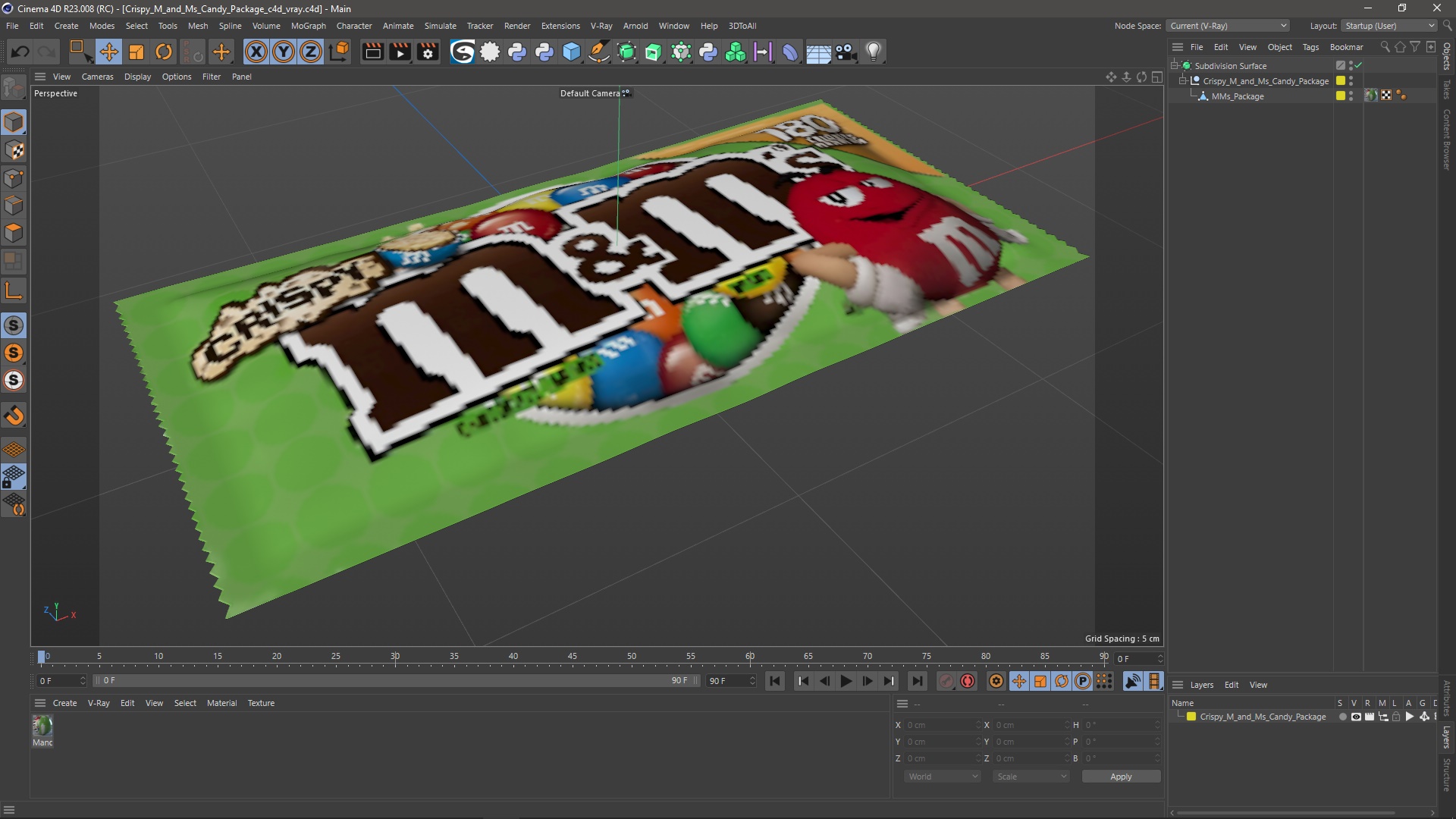Step to the next frame

click(x=867, y=681)
